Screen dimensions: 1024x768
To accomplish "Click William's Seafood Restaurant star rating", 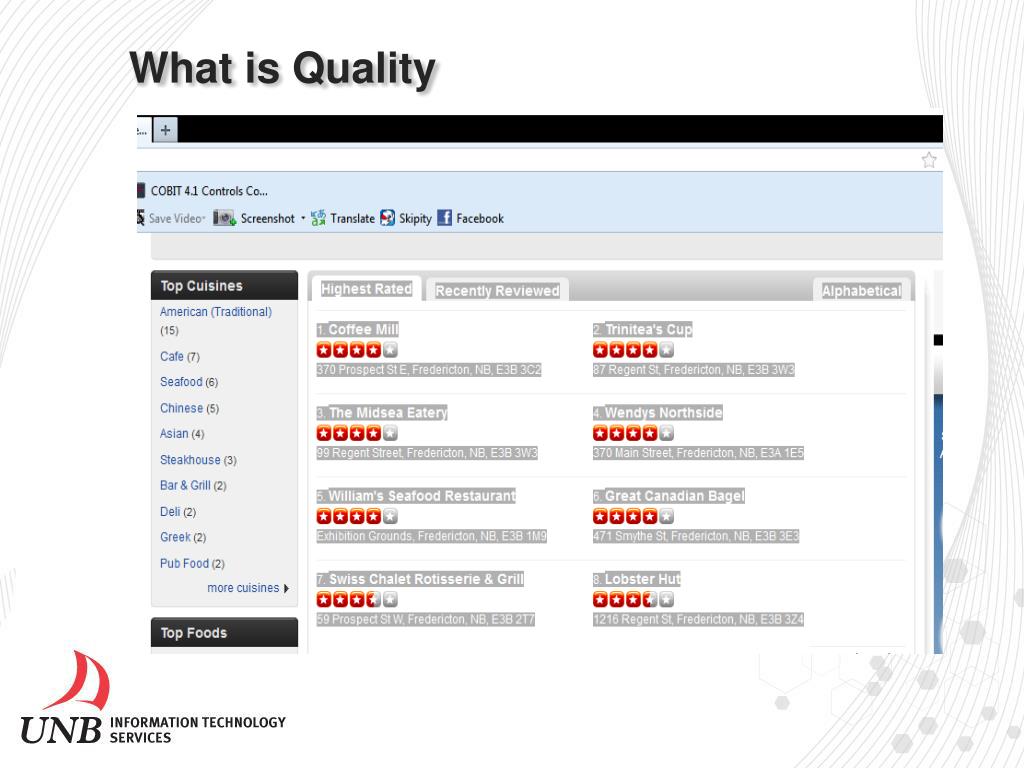I will pos(357,516).
